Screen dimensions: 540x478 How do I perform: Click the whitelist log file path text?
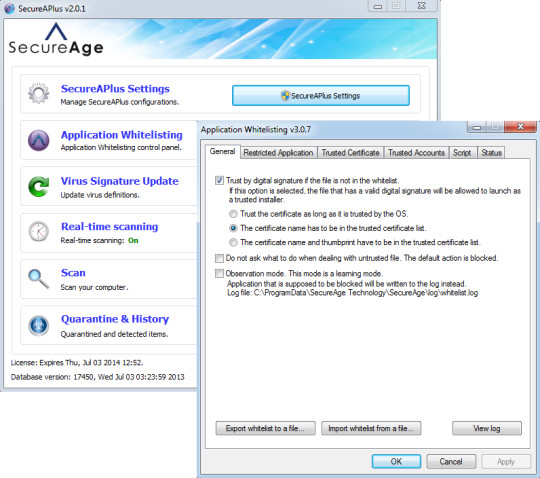coord(352,293)
